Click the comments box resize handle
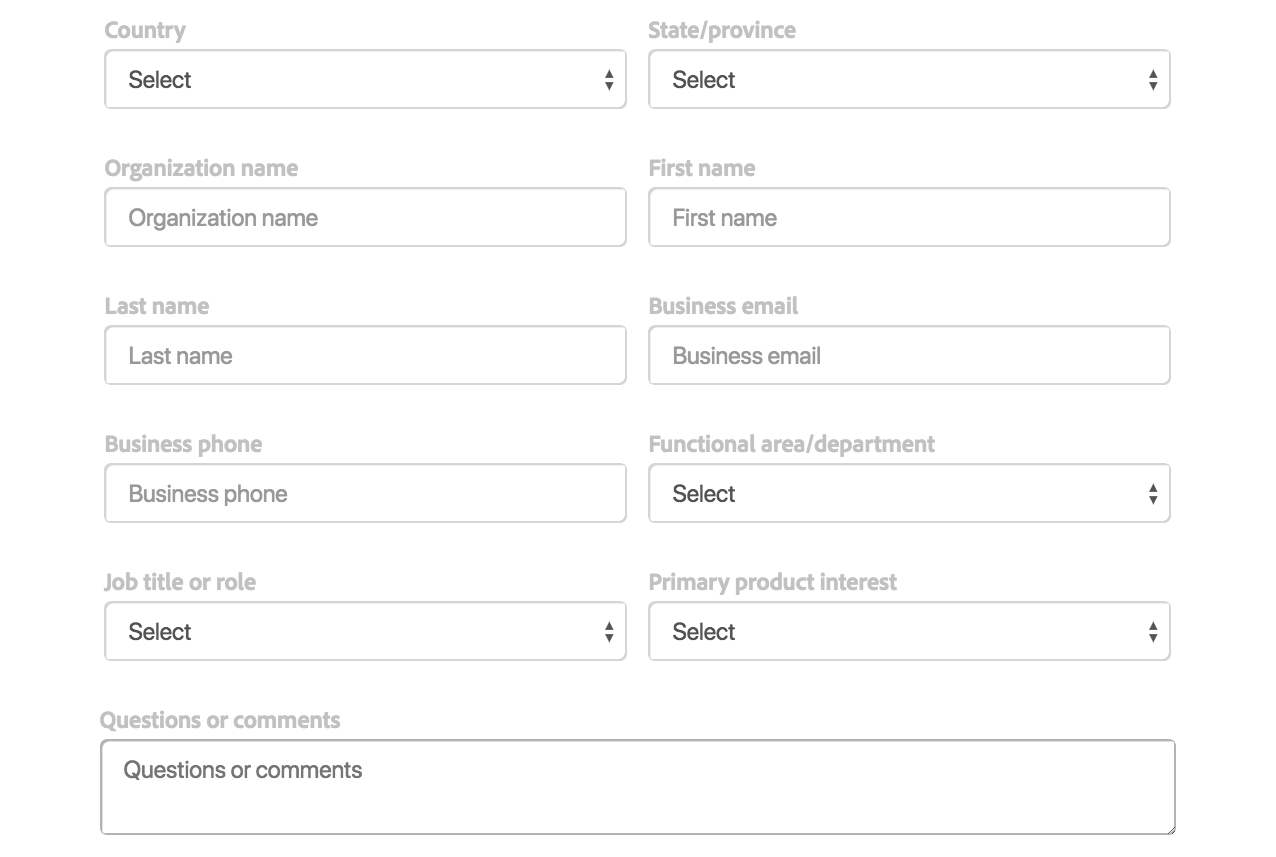 coord(1169,828)
